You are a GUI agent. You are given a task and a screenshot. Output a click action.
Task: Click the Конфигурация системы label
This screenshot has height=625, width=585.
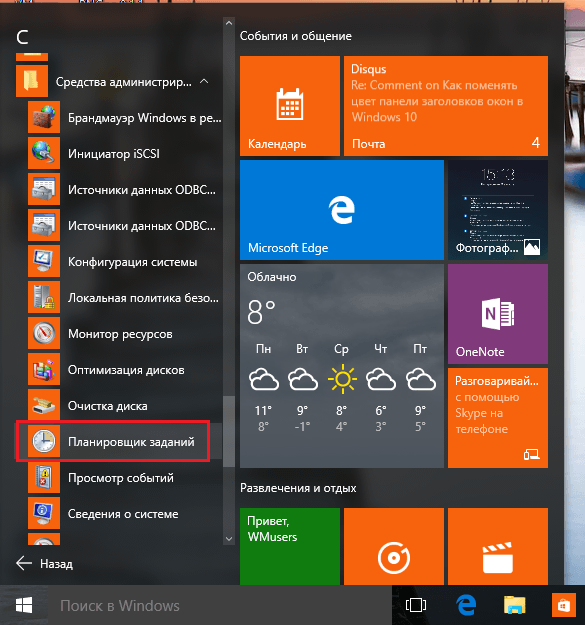[x=133, y=262]
